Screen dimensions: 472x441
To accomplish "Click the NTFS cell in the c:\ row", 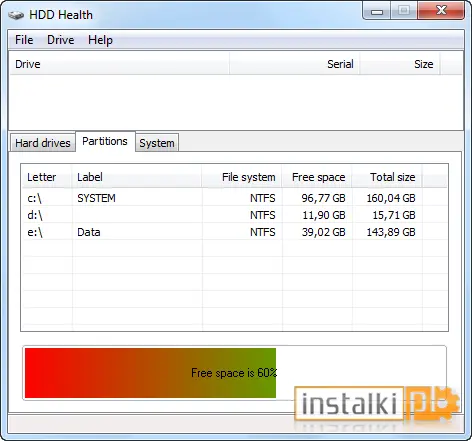I will pyautogui.click(x=263, y=198).
